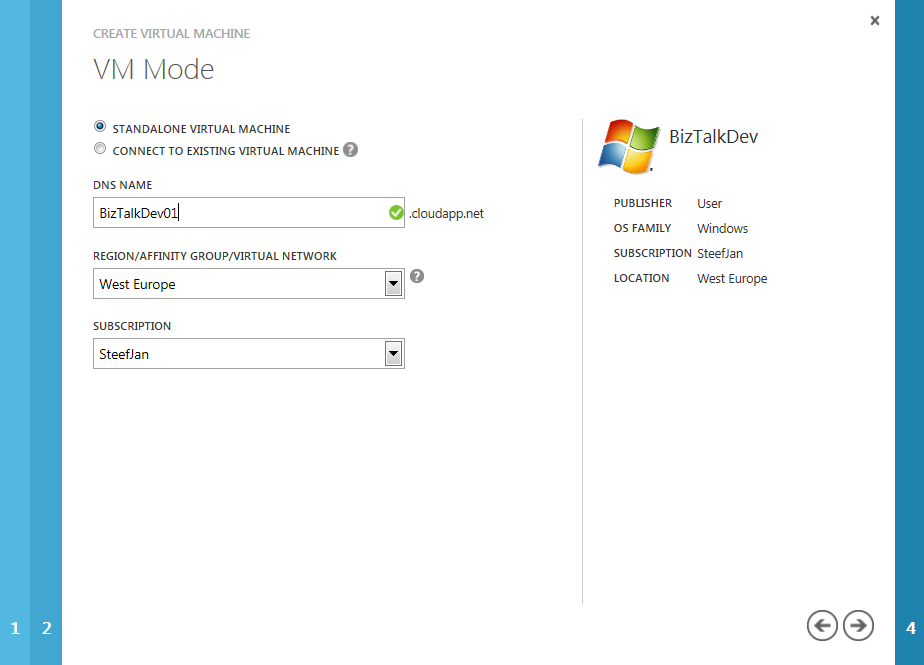The width and height of the screenshot is (924, 665).
Task: Jump to wizard step 2
Action: 46,628
